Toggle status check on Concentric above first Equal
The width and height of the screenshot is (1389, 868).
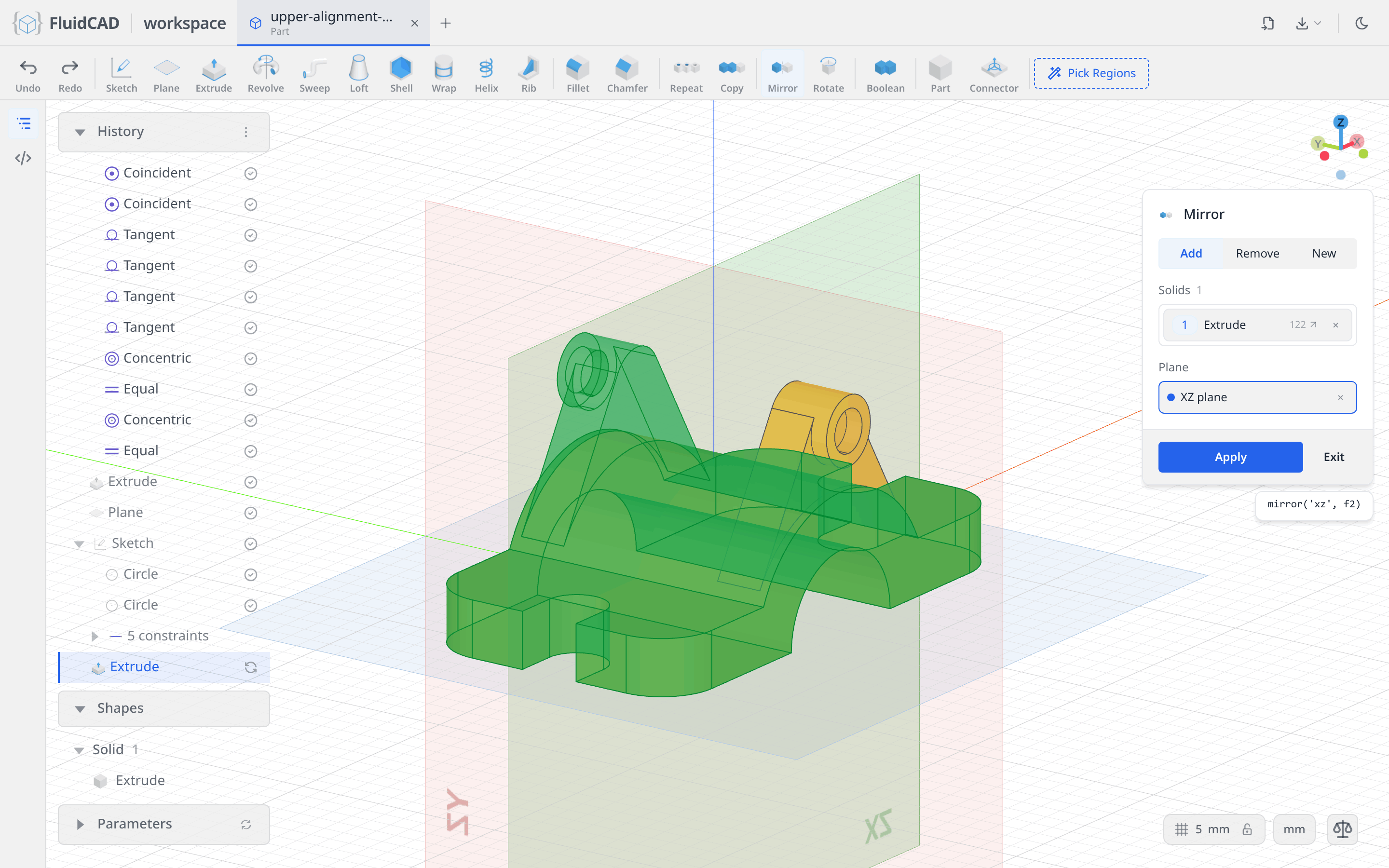[251, 358]
